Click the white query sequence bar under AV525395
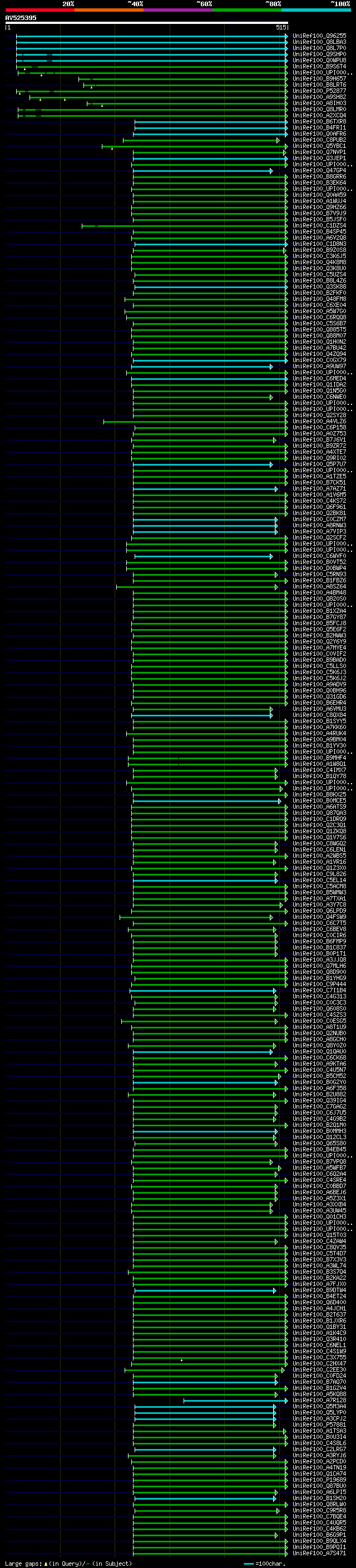Viewport: 356px width, 1568px height. pos(147,22)
